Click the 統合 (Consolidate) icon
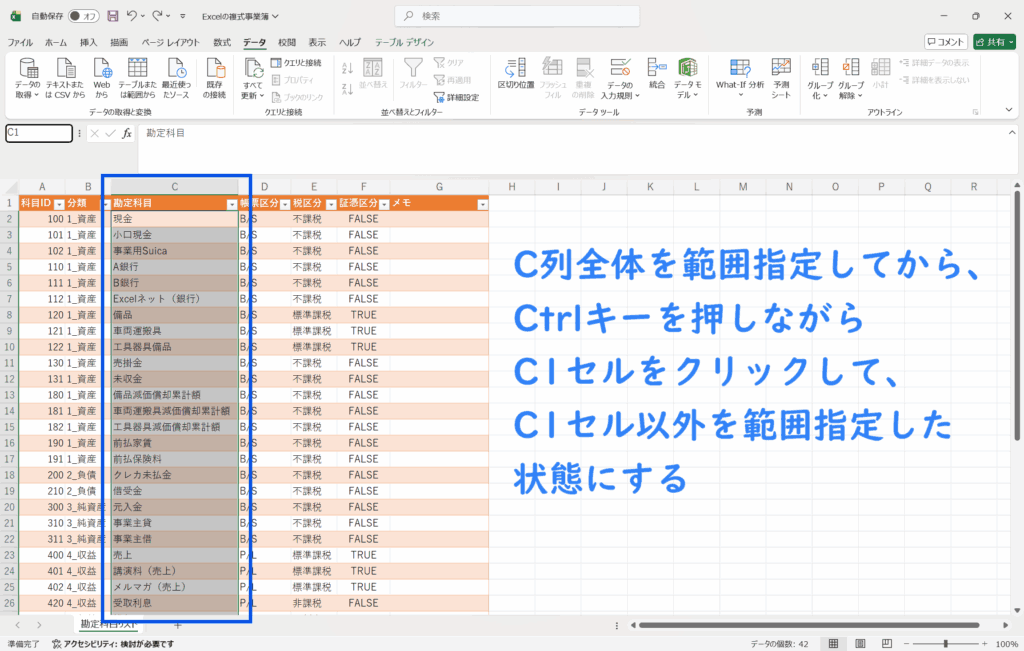The height and width of the screenshot is (651, 1024). 656,70
